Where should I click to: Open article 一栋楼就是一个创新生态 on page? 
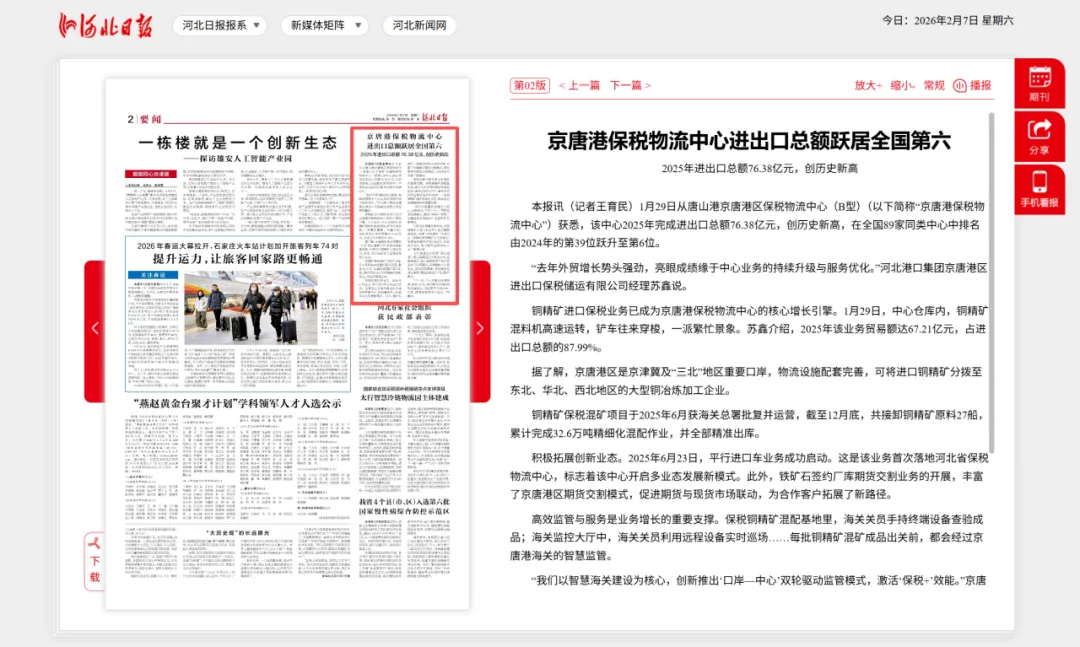[x=238, y=143]
